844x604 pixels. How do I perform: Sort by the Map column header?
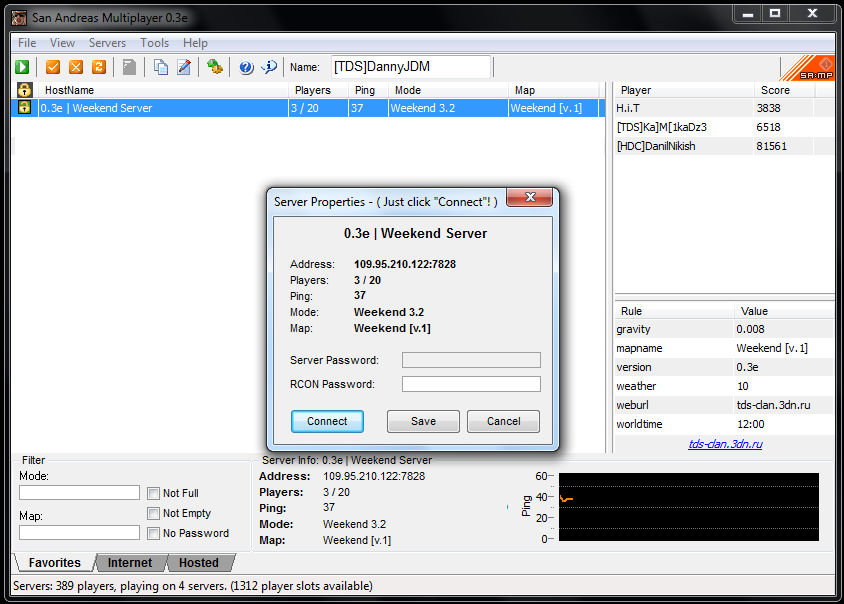[553, 90]
